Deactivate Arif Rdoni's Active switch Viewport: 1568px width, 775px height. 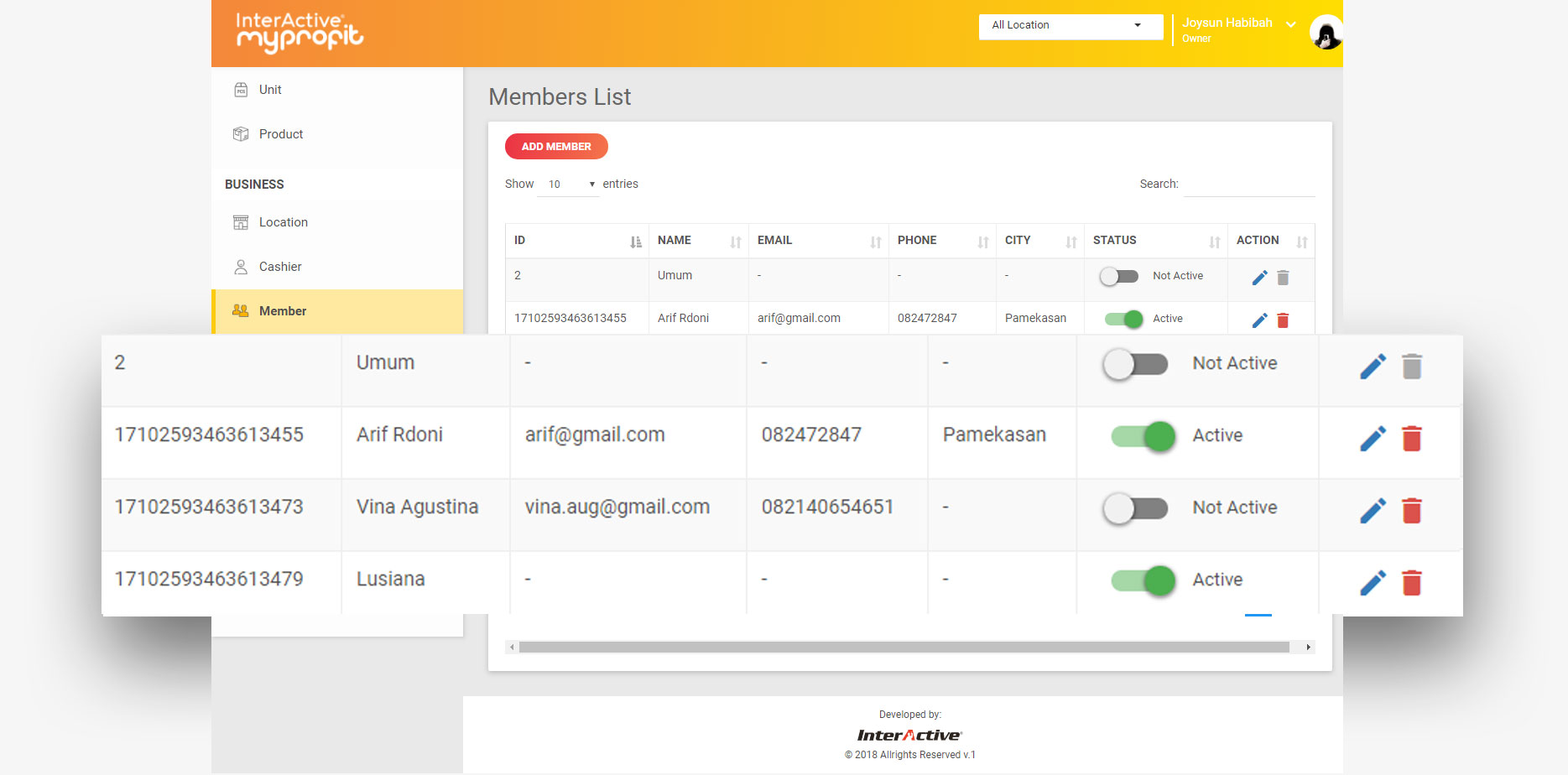click(x=1142, y=436)
